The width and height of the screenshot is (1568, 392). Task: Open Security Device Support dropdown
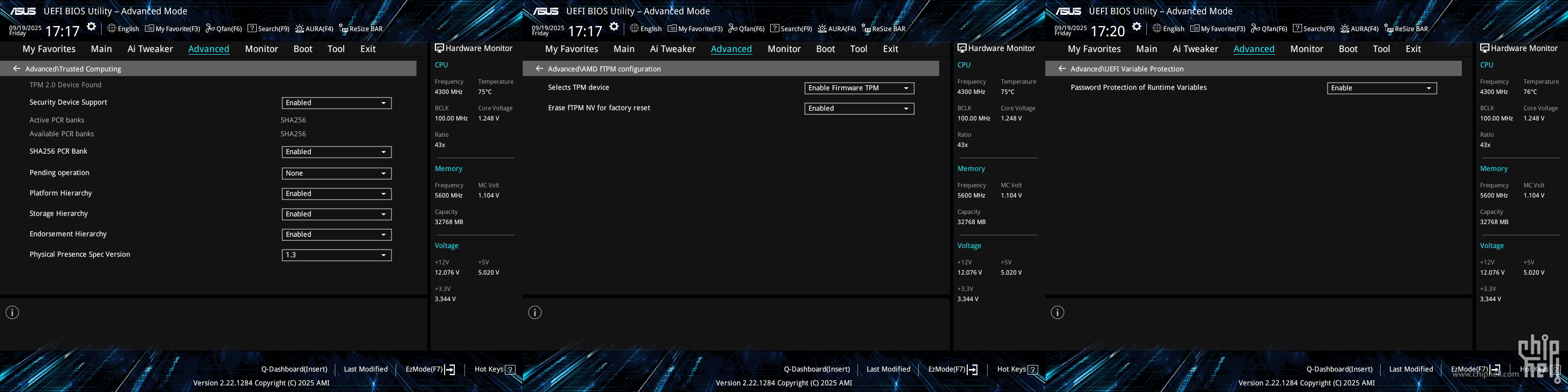336,103
